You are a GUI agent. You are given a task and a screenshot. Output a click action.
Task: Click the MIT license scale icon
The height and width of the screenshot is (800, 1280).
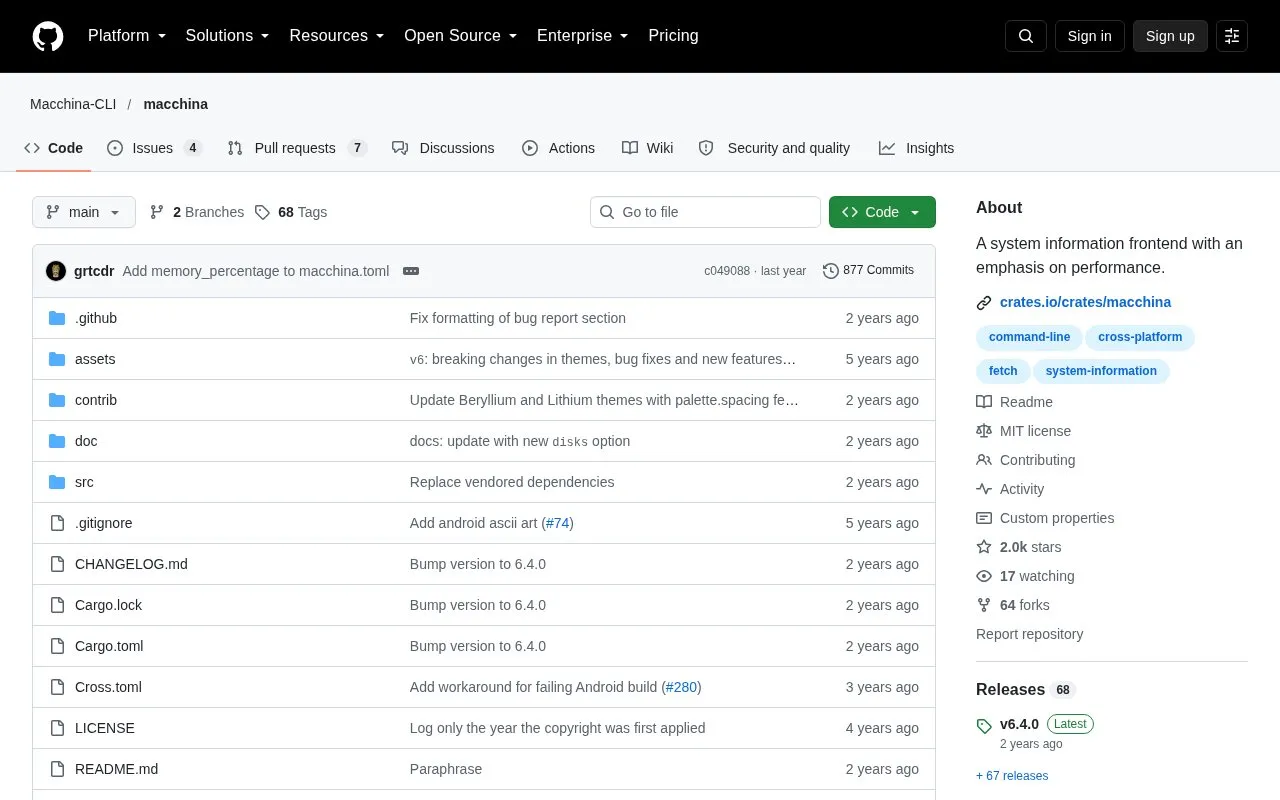(x=984, y=431)
